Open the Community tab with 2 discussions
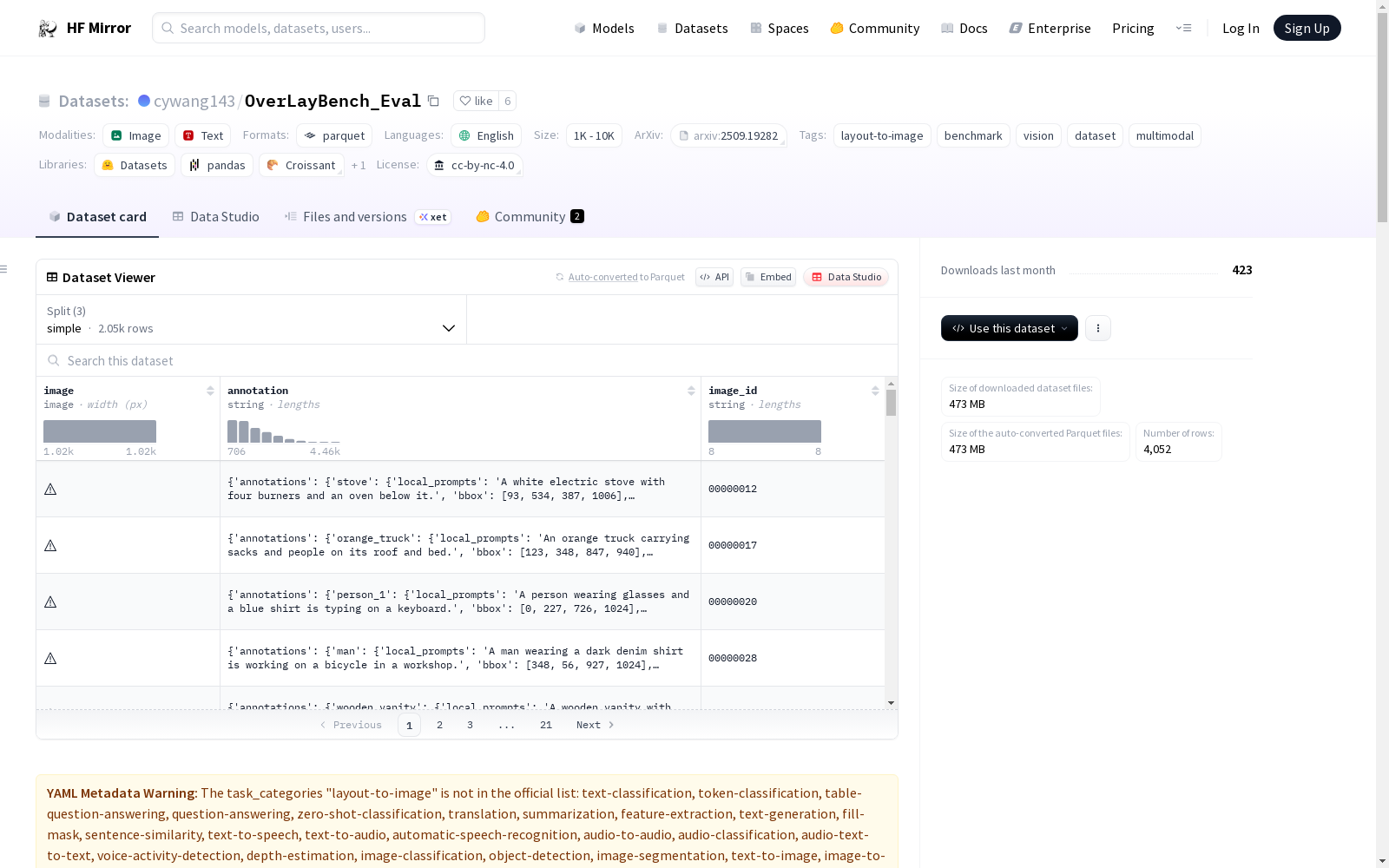The width and height of the screenshot is (1389, 868). click(530, 217)
